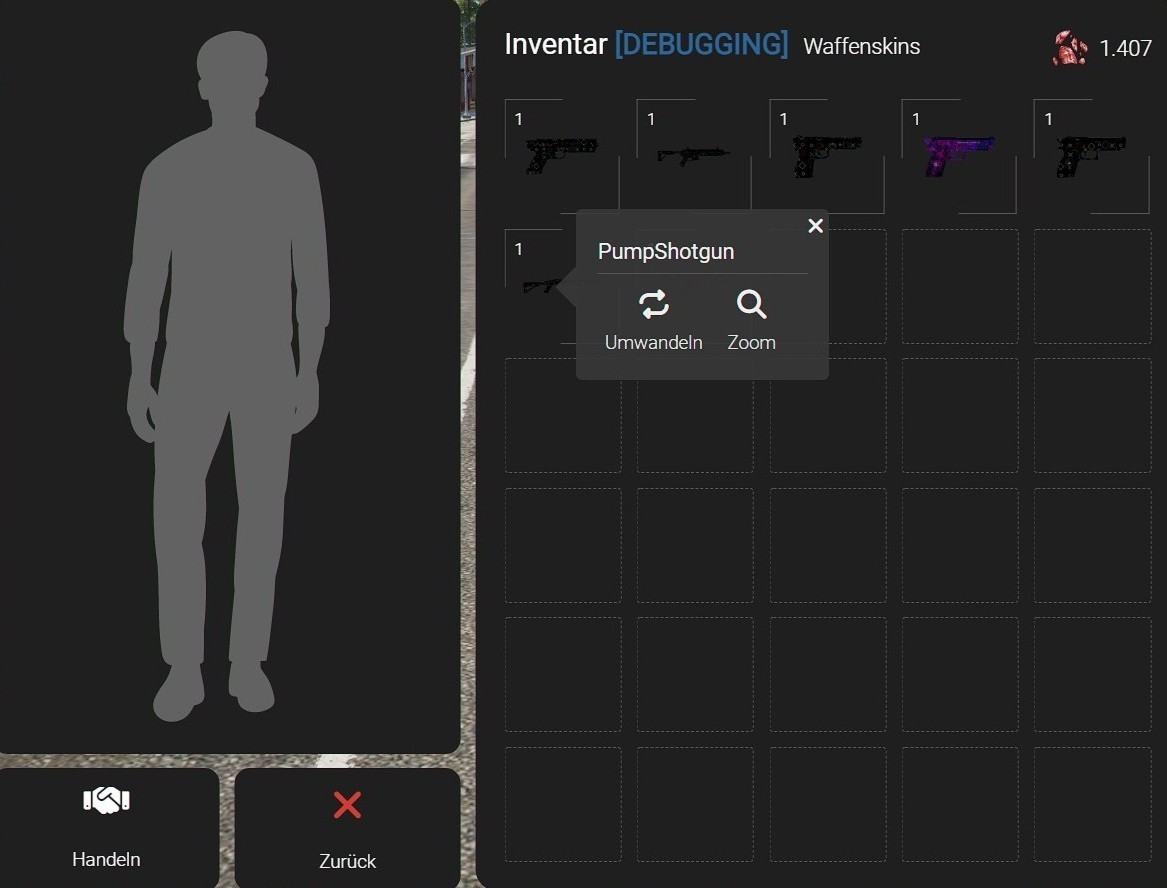Click the Zoom magnifier icon in popup
The height and width of the screenshot is (888, 1167).
pos(751,305)
